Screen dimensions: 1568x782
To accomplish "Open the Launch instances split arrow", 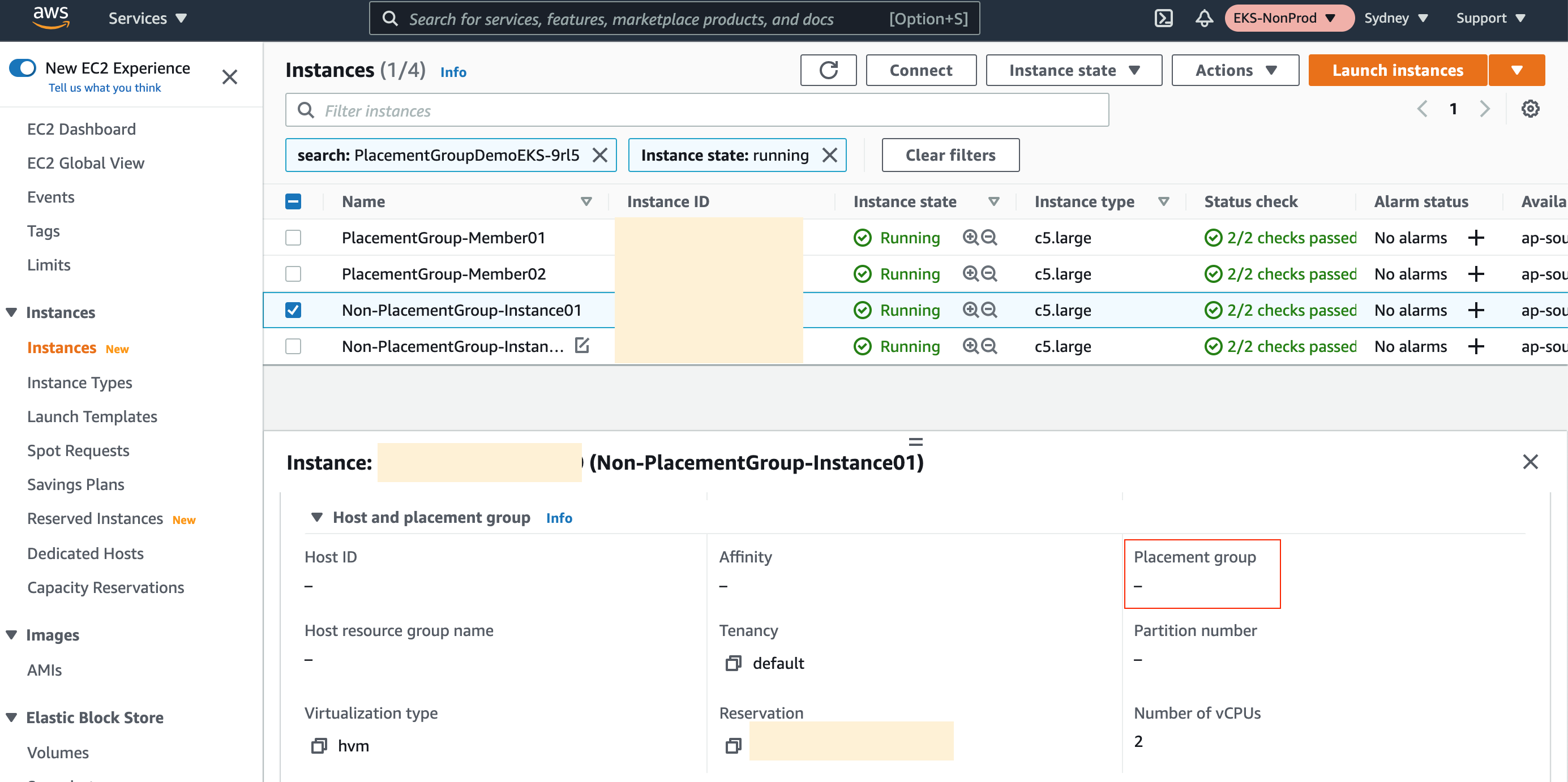I will pos(1516,70).
